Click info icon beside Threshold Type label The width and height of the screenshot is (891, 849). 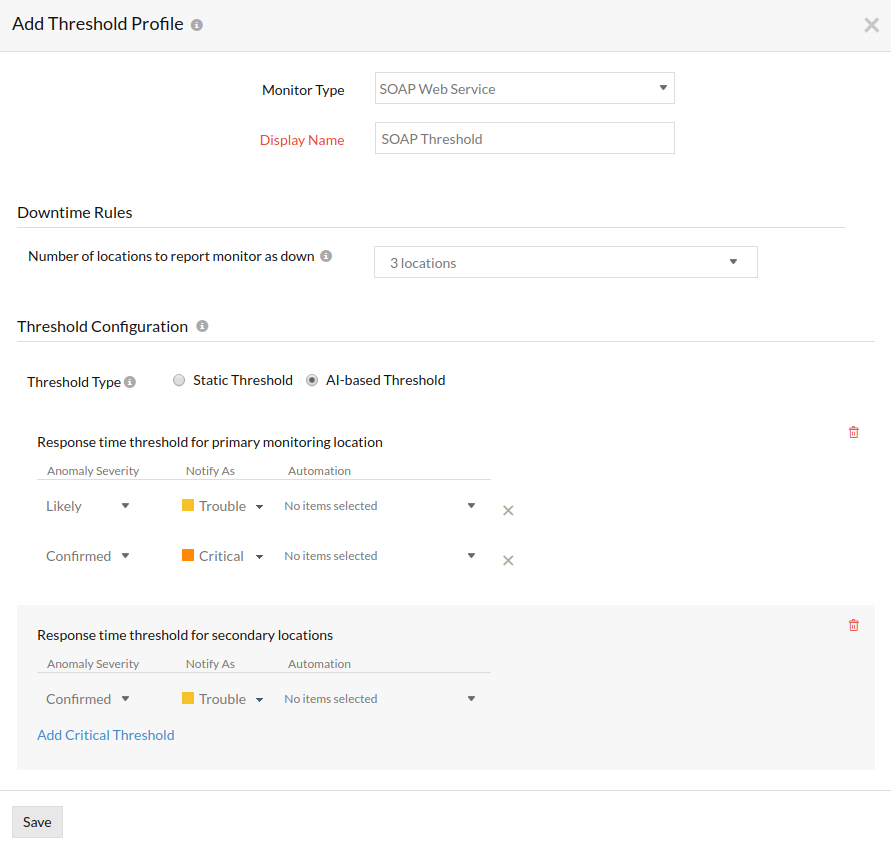pos(130,382)
